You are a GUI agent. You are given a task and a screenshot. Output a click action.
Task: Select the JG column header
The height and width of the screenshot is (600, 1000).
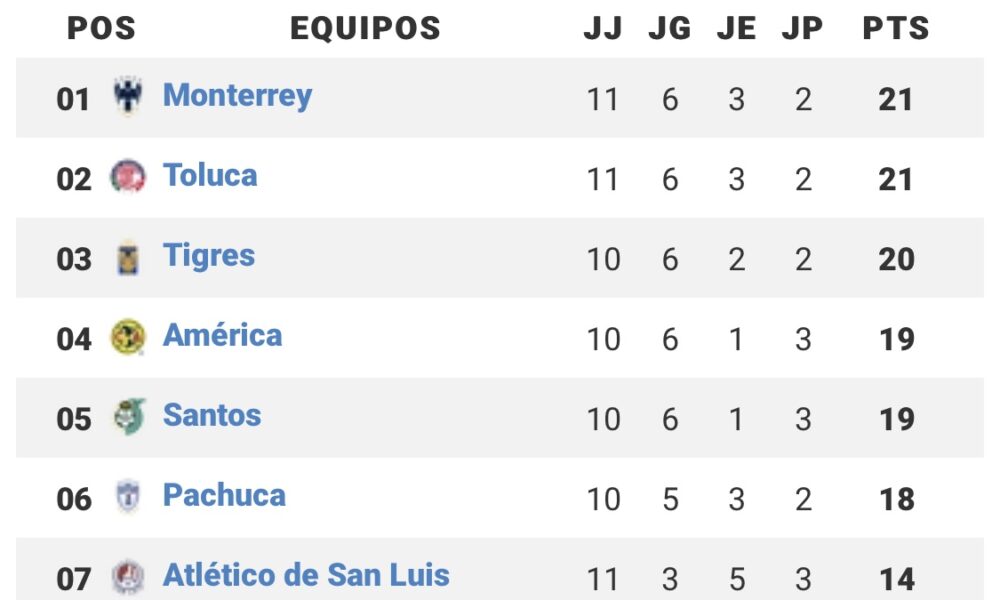coord(670,28)
